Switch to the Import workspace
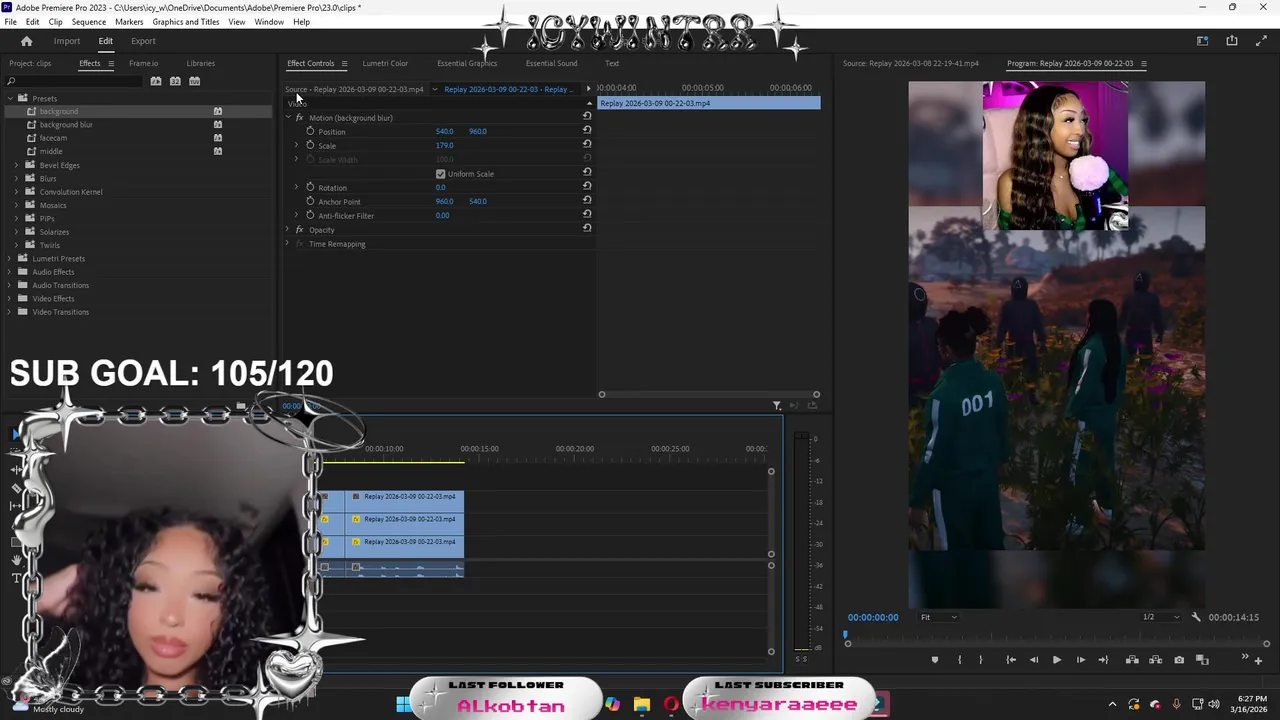The height and width of the screenshot is (720, 1280). click(67, 41)
